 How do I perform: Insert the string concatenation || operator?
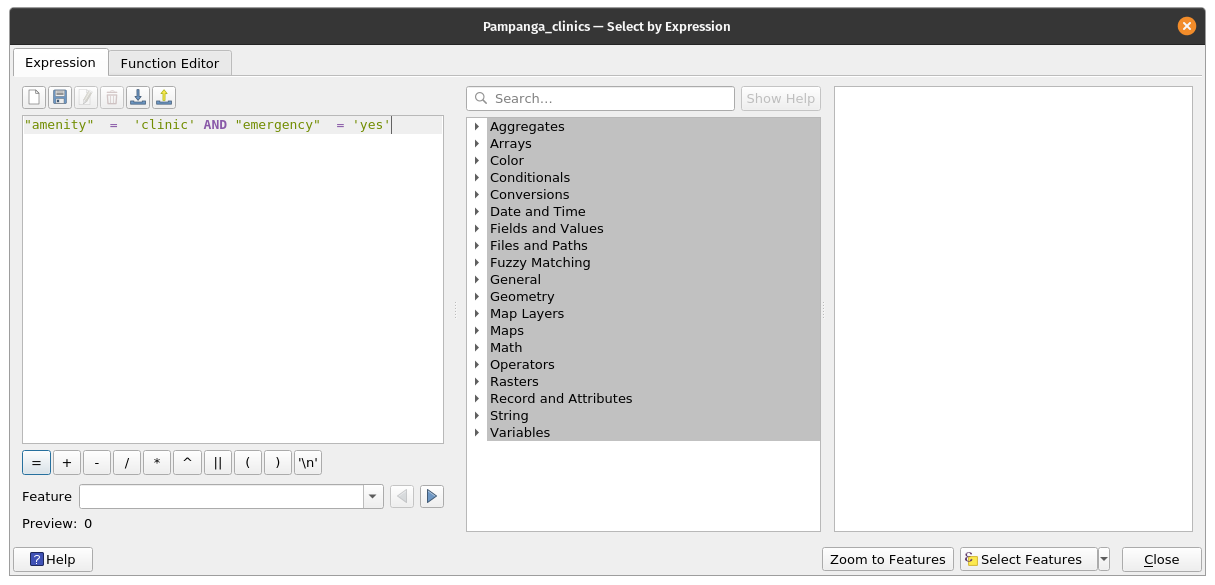[217, 463]
